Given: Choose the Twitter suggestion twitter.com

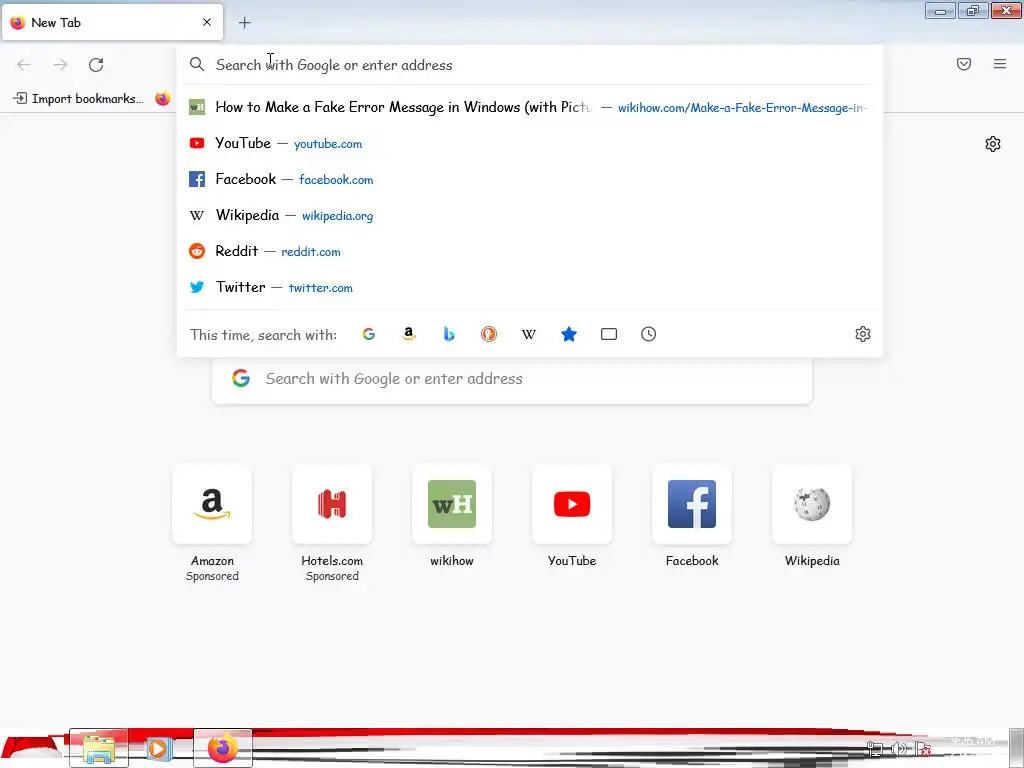Looking at the screenshot, I should [x=530, y=287].
